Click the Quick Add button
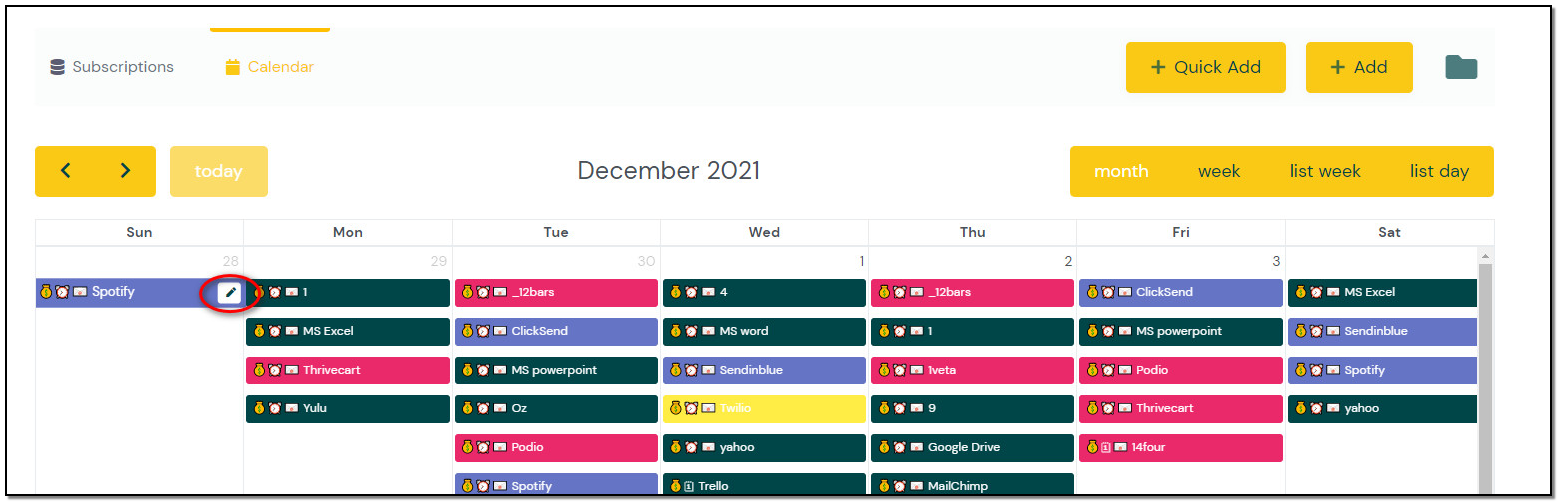This screenshot has height=502, width=1558. tap(1206, 67)
